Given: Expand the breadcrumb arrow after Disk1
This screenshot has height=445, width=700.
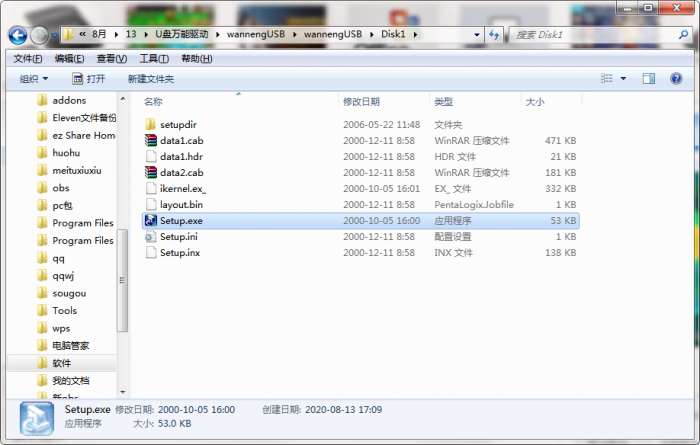Looking at the screenshot, I should (x=416, y=34).
